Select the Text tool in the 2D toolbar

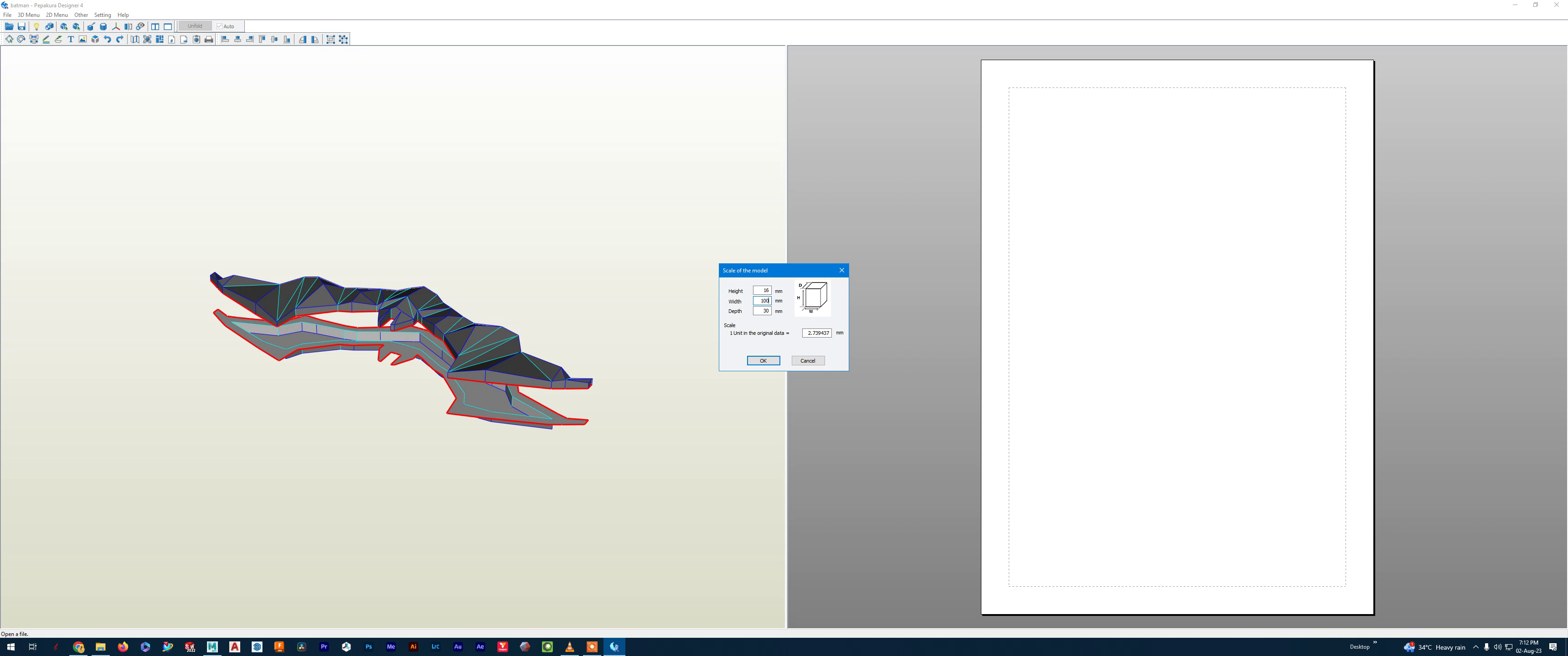pyautogui.click(x=70, y=39)
